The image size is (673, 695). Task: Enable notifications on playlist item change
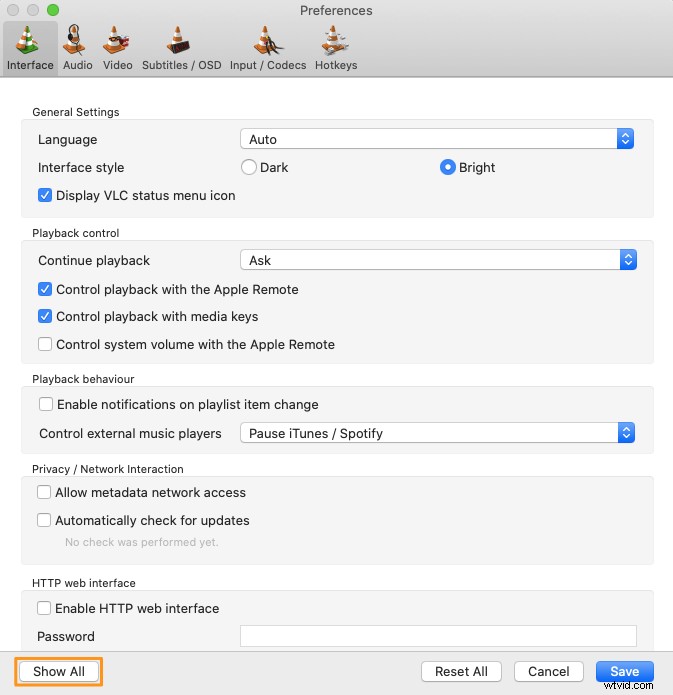coord(46,404)
